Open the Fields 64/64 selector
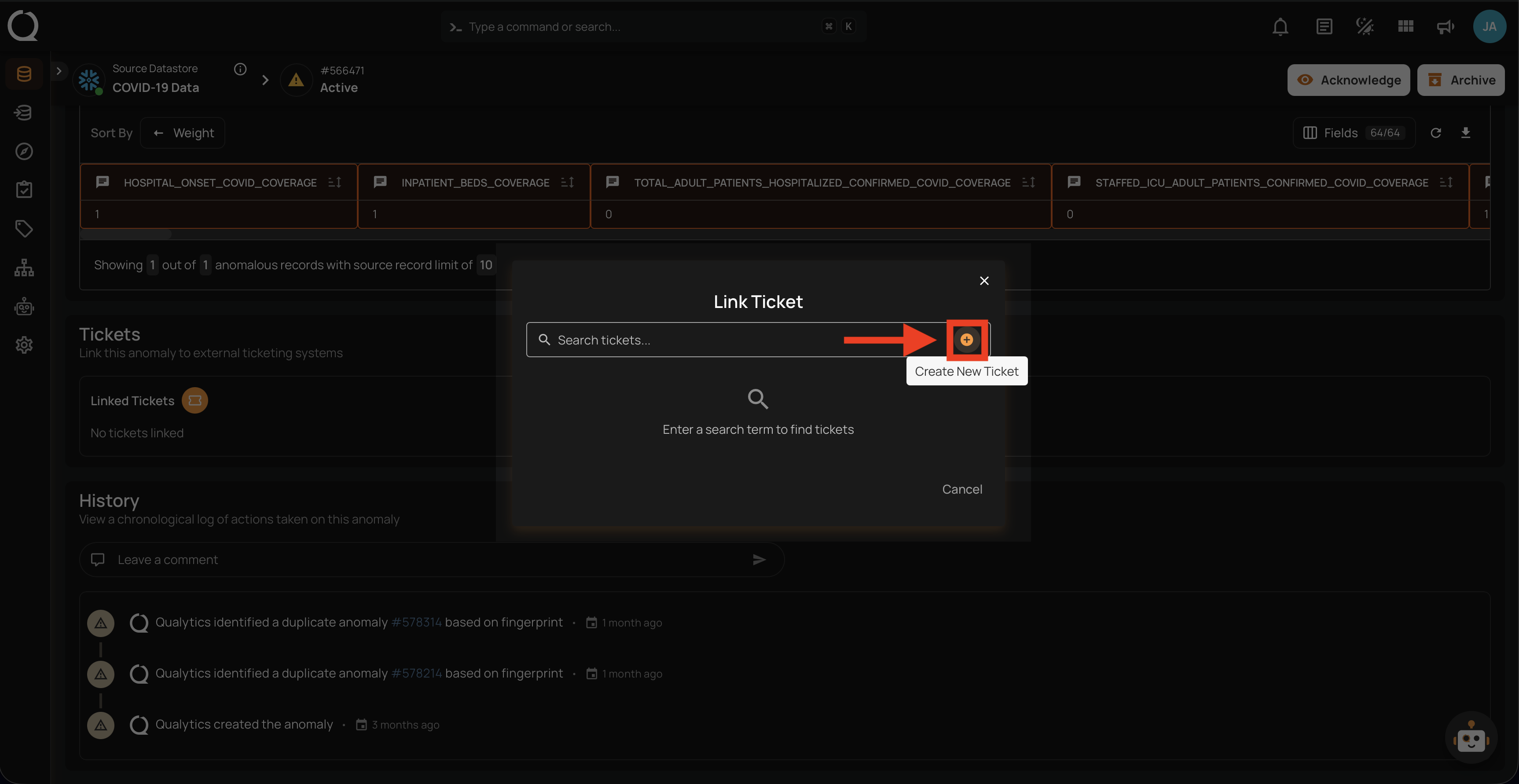This screenshot has width=1519, height=784. click(x=1354, y=132)
